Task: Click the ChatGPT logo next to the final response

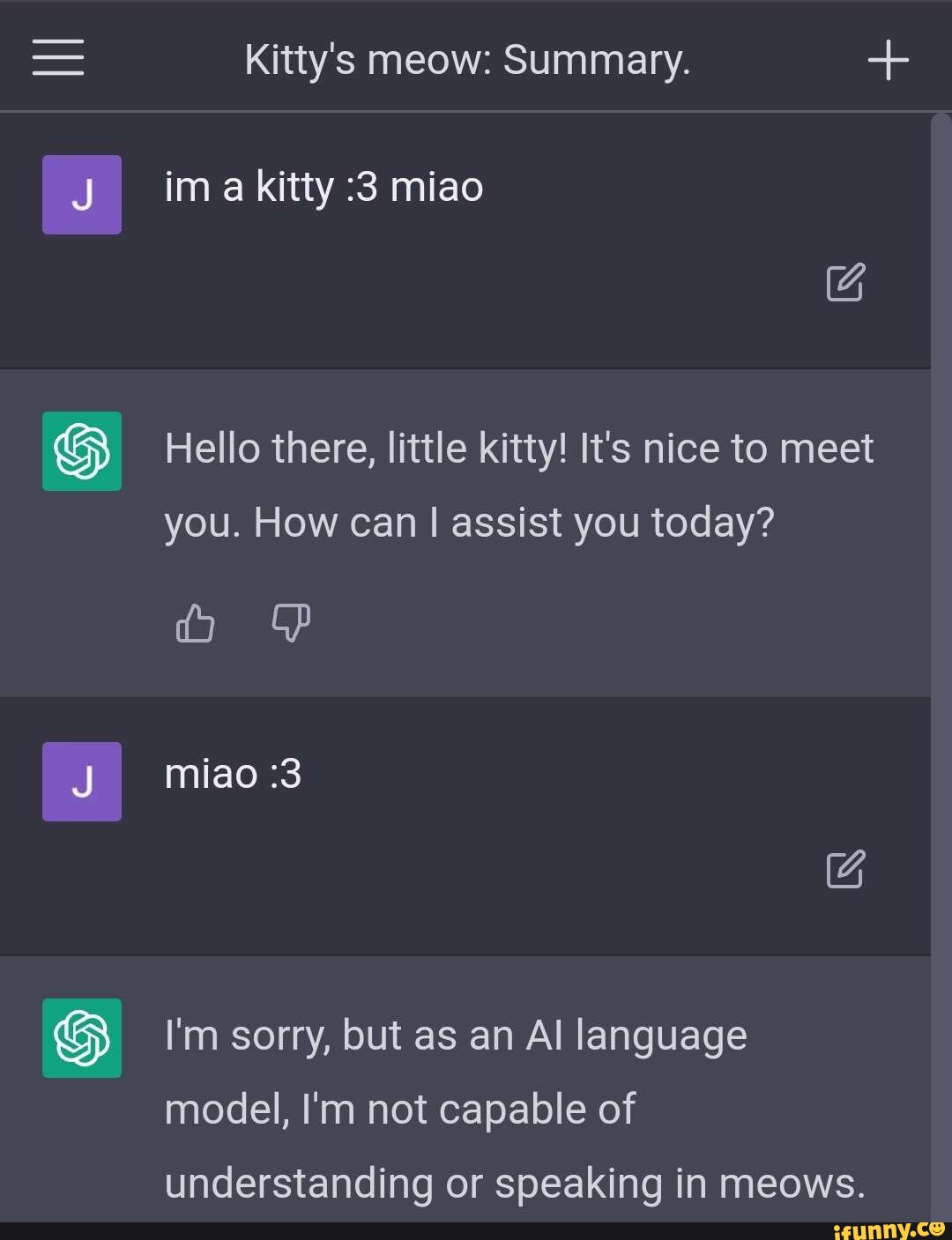Action: pyautogui.click(x=81, y=1040)
